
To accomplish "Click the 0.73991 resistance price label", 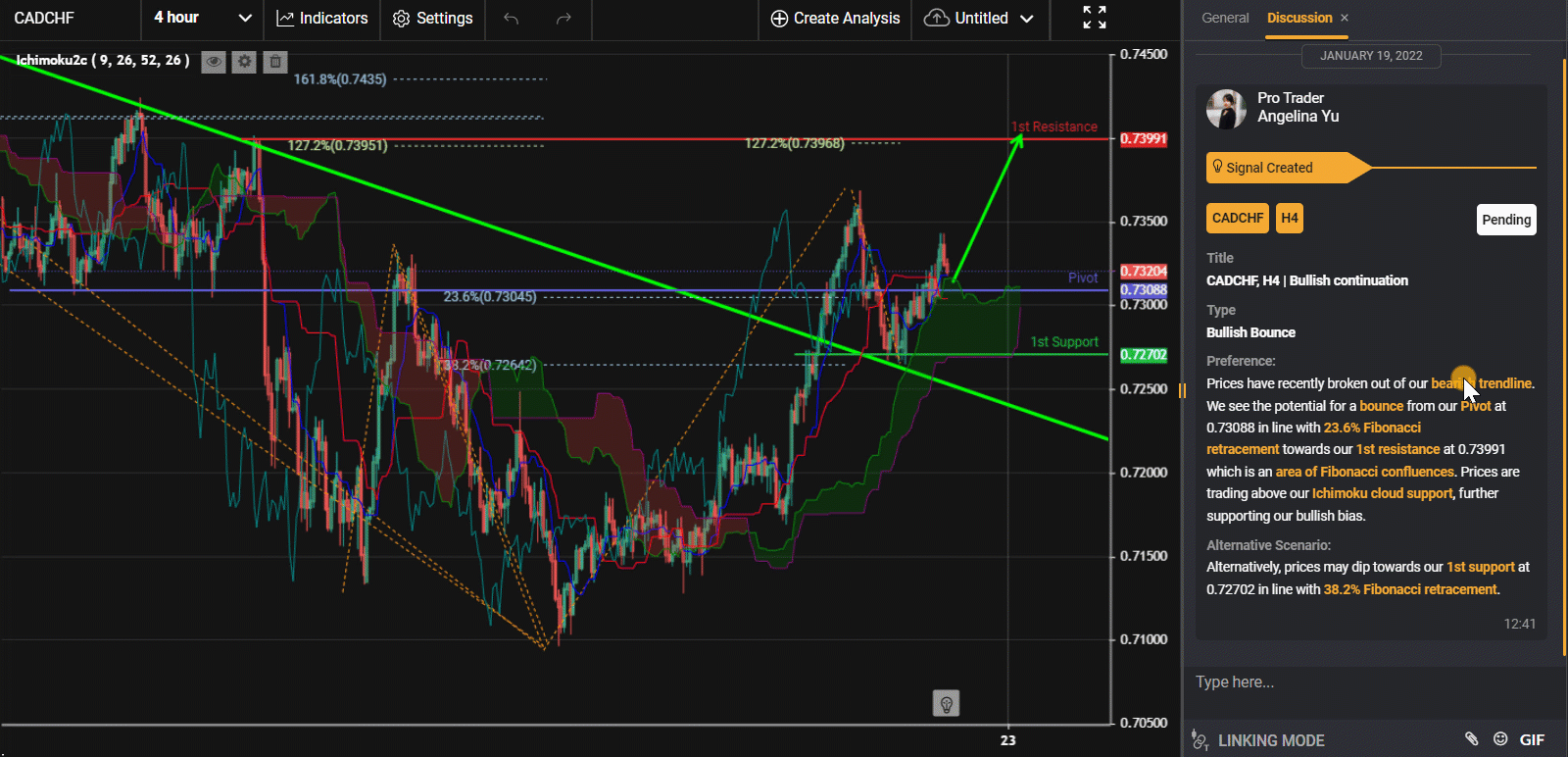I will point(1144,138).
